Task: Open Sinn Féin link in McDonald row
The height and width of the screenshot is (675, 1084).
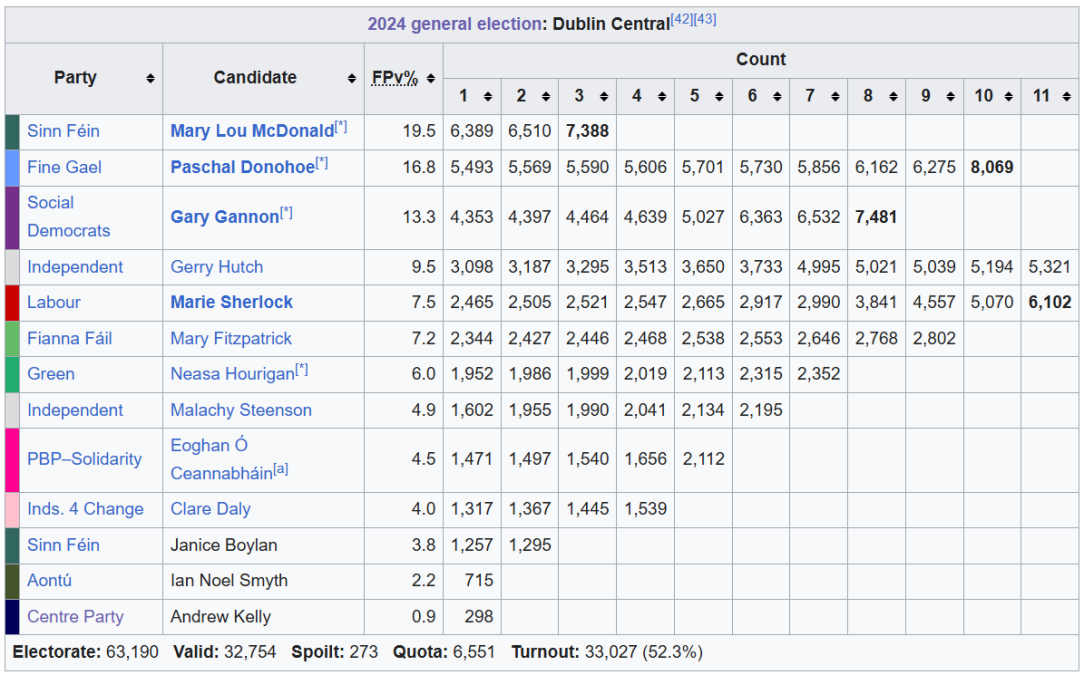Action: pyautogui.click(x=64, y=131)
